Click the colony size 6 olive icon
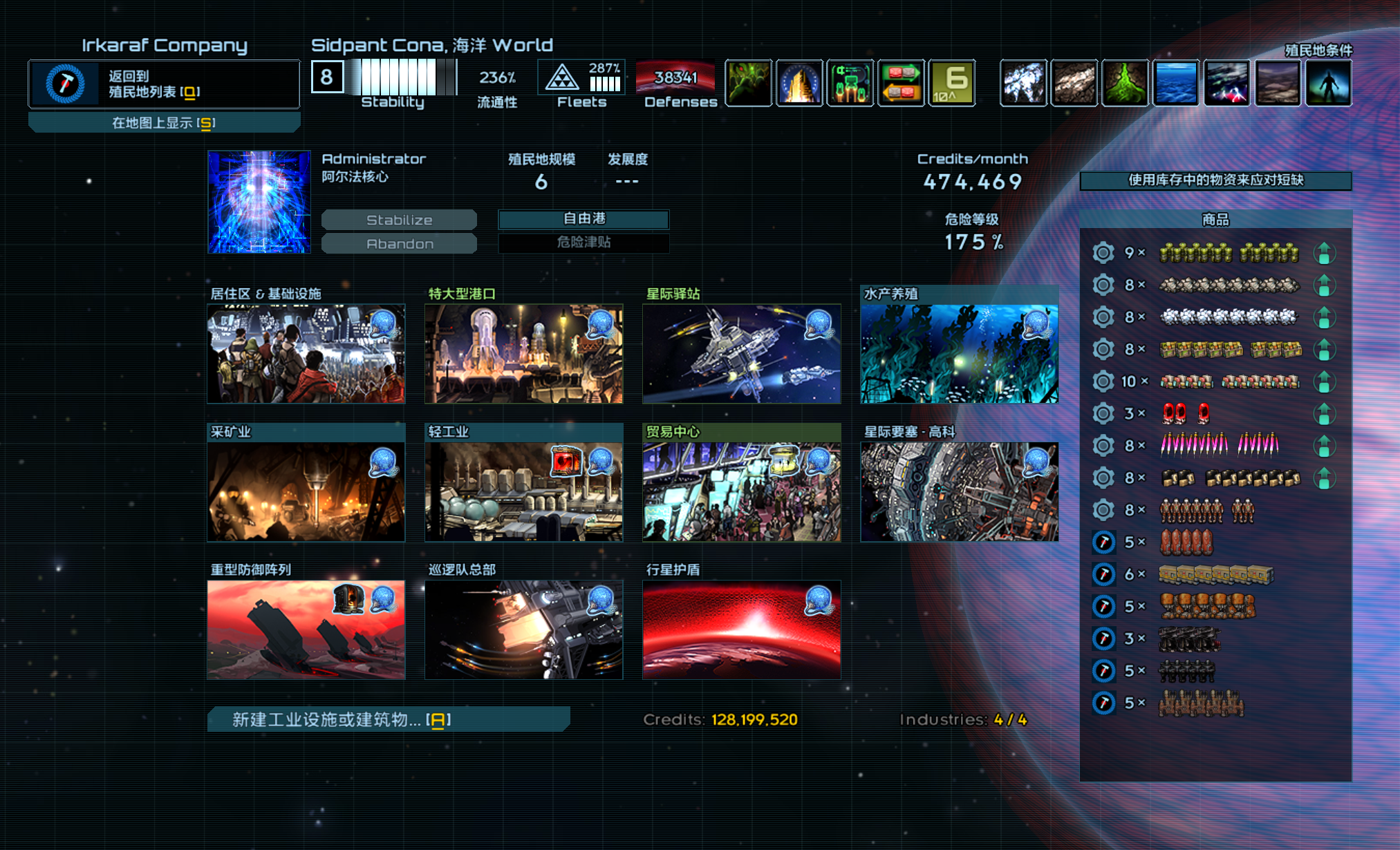The width and height of the screenshot is (1400, 850). point(952,84)
